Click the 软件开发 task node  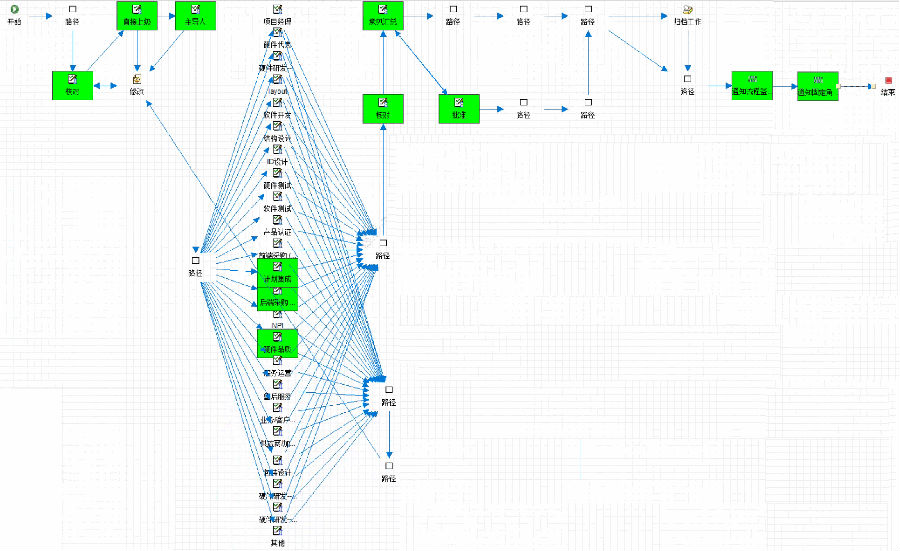pos(277,103)
